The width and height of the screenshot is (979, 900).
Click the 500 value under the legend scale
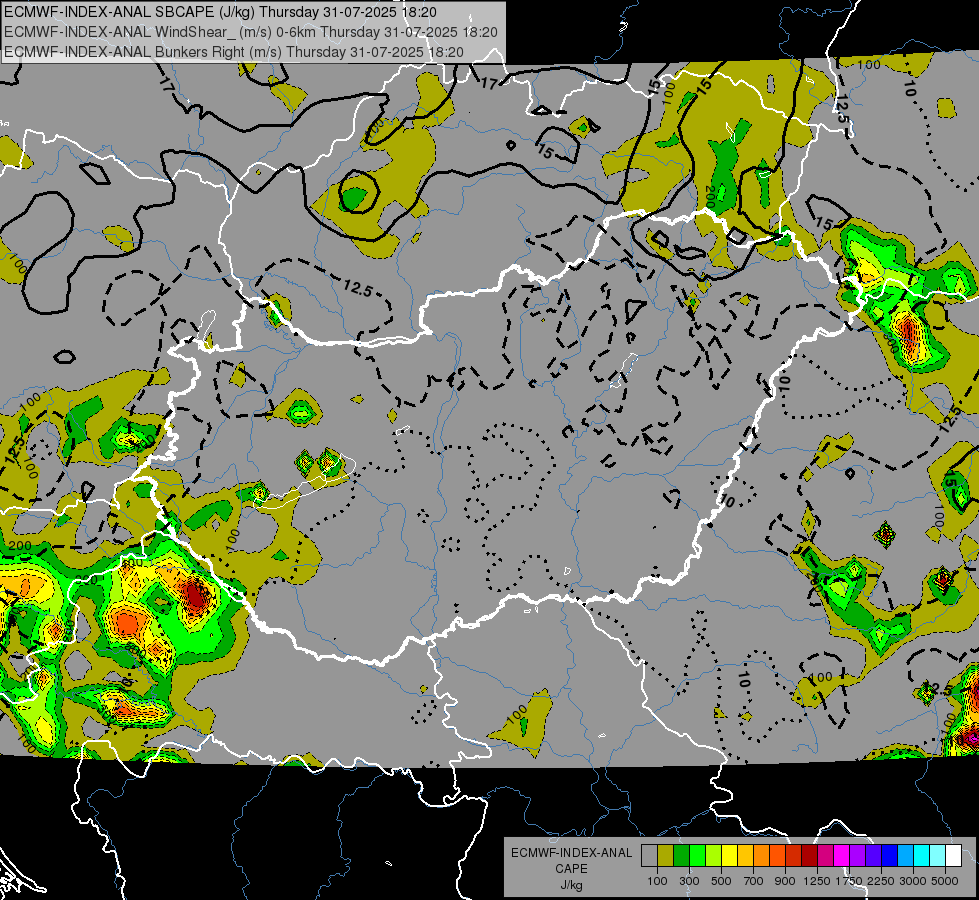click(x=721, y=881)
